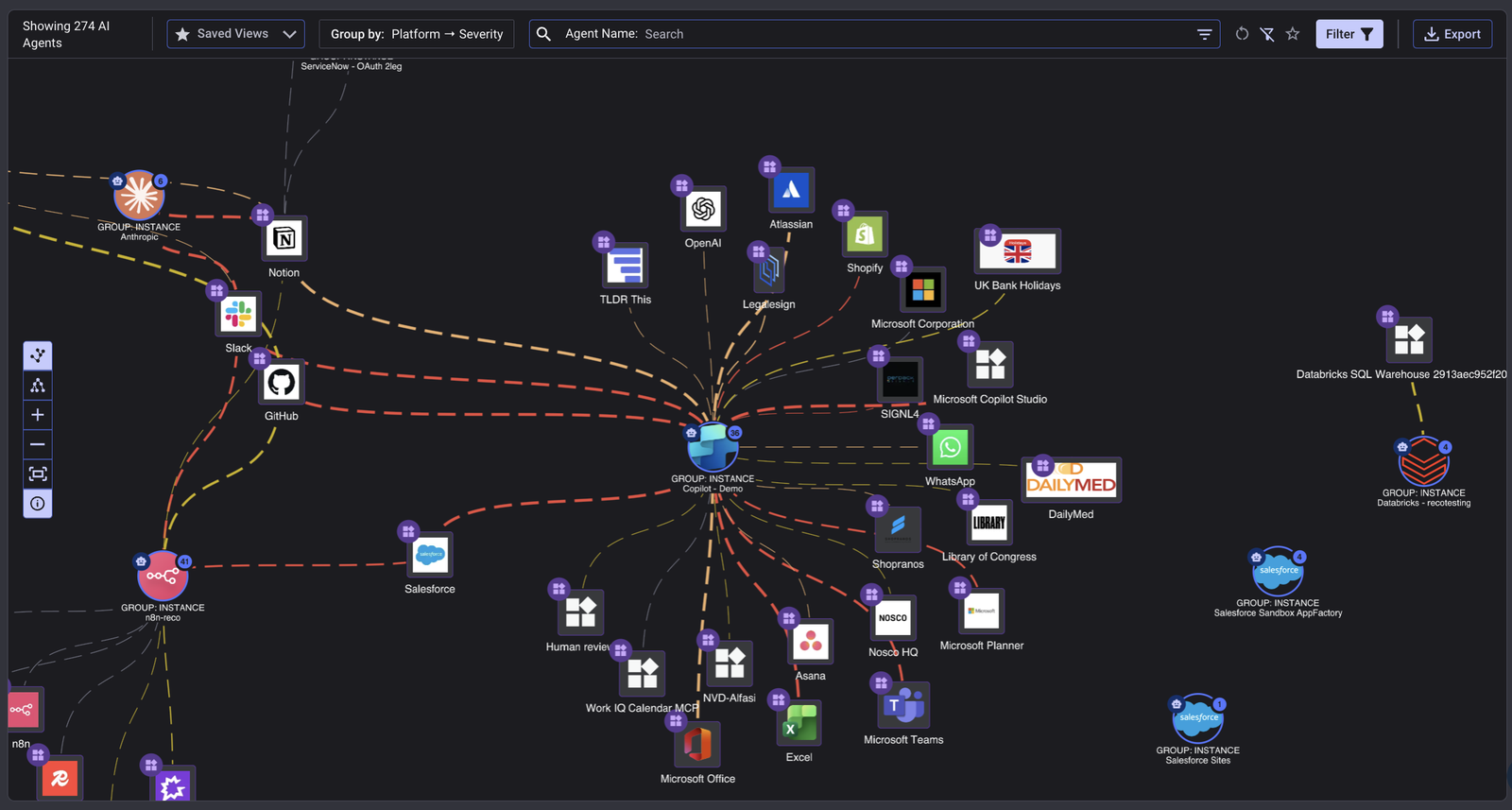
Task: Select the TLDR This node
Action: click(626, 266)
